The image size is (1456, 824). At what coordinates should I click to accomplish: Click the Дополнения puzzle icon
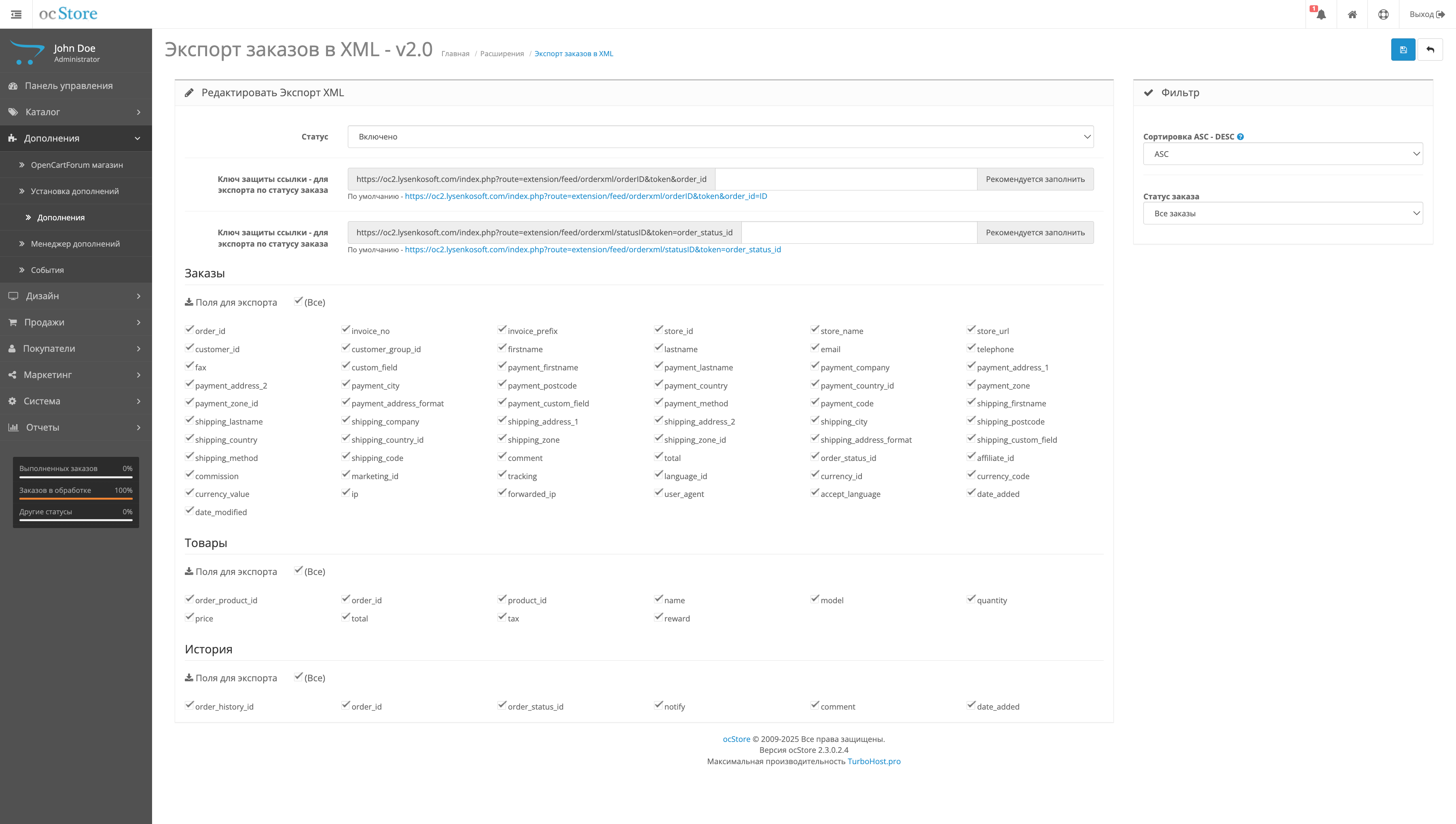[13, 138]
